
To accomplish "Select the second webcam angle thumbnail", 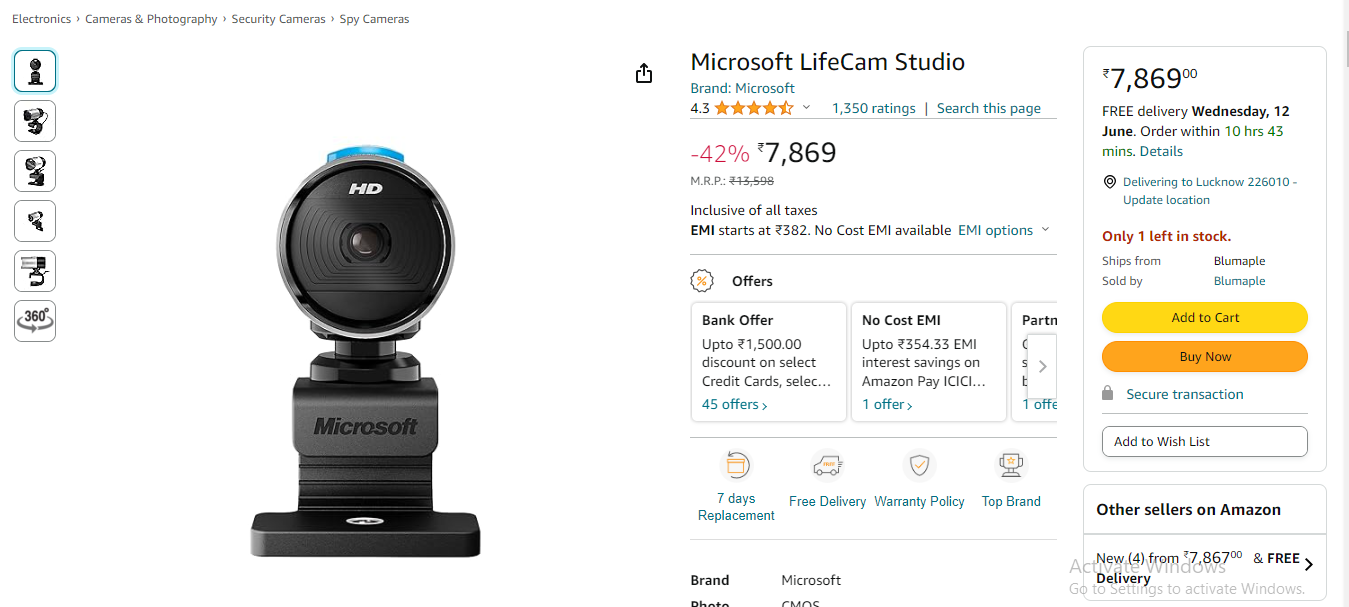I will point(35,121).
